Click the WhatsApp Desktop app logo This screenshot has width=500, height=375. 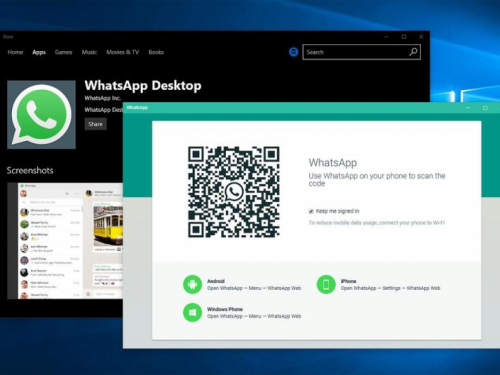click(x=41, y=114)
